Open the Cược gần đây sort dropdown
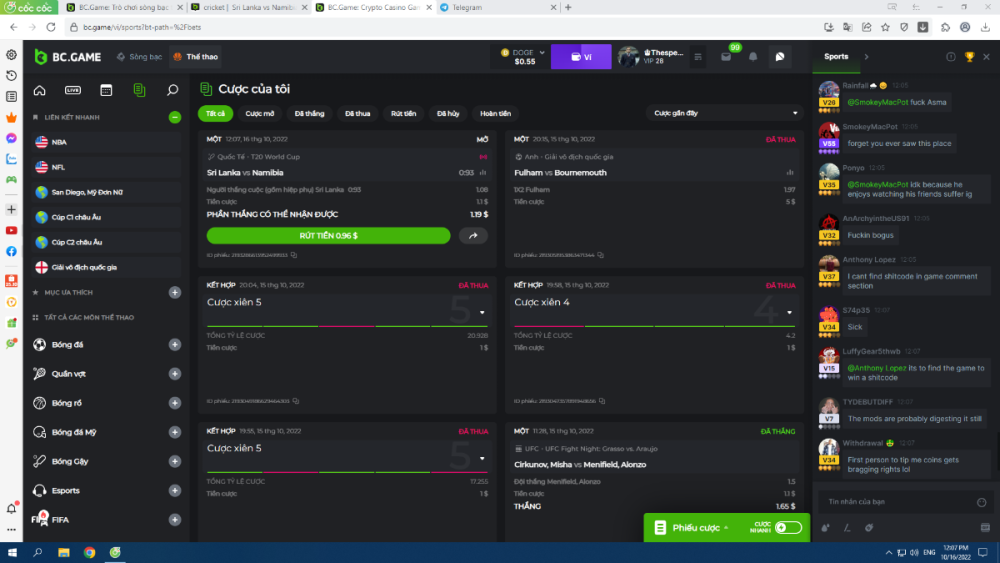Image resolution: width=1000 pixels, height=563 pixels. pyautogui.click(x=724, y=113)
